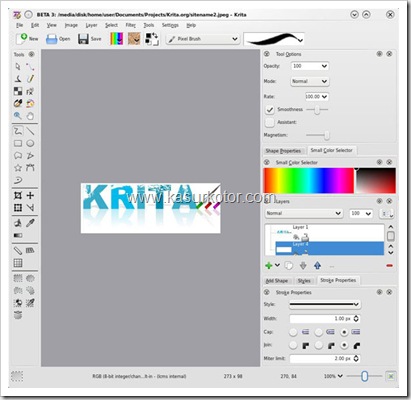The height and width of the screenshot is (400, 411).
Task: Select the star shape tool
Action: [18, 168]
